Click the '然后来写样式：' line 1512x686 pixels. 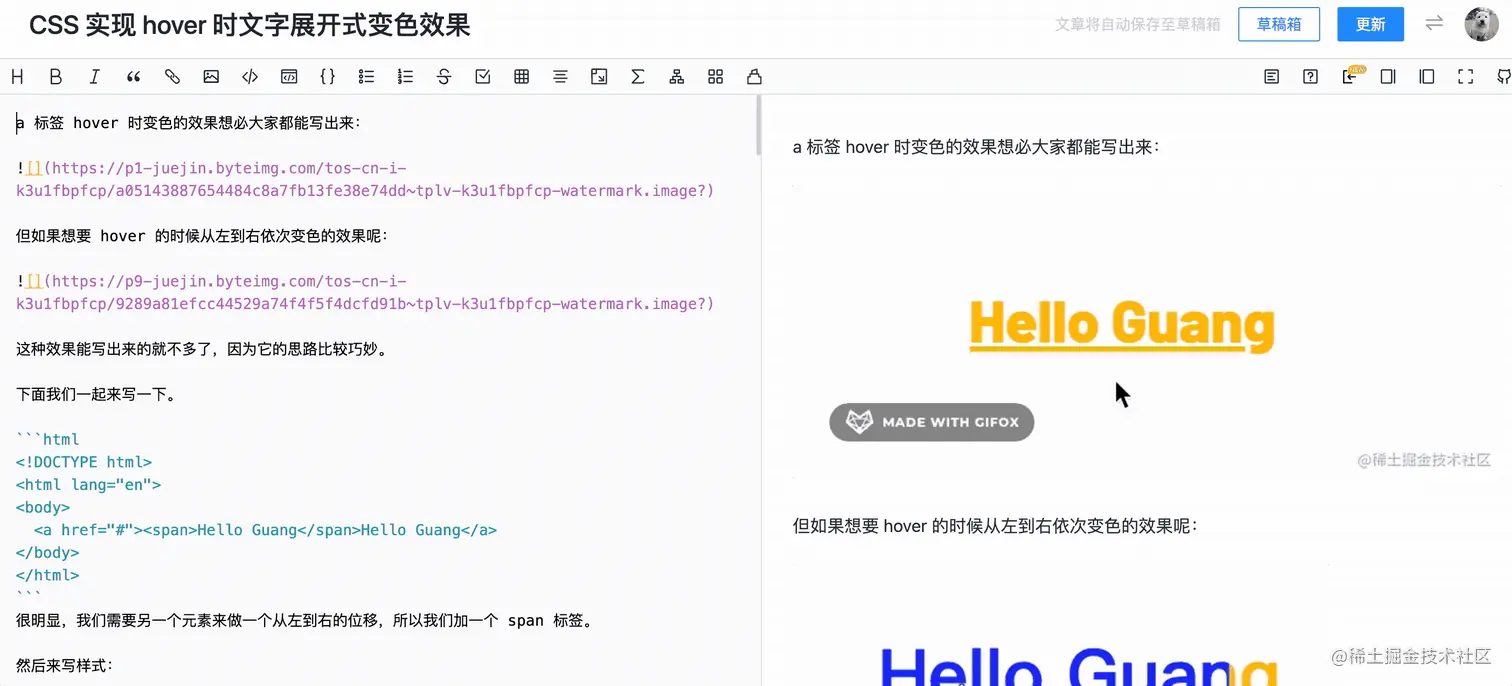(65, 665)
